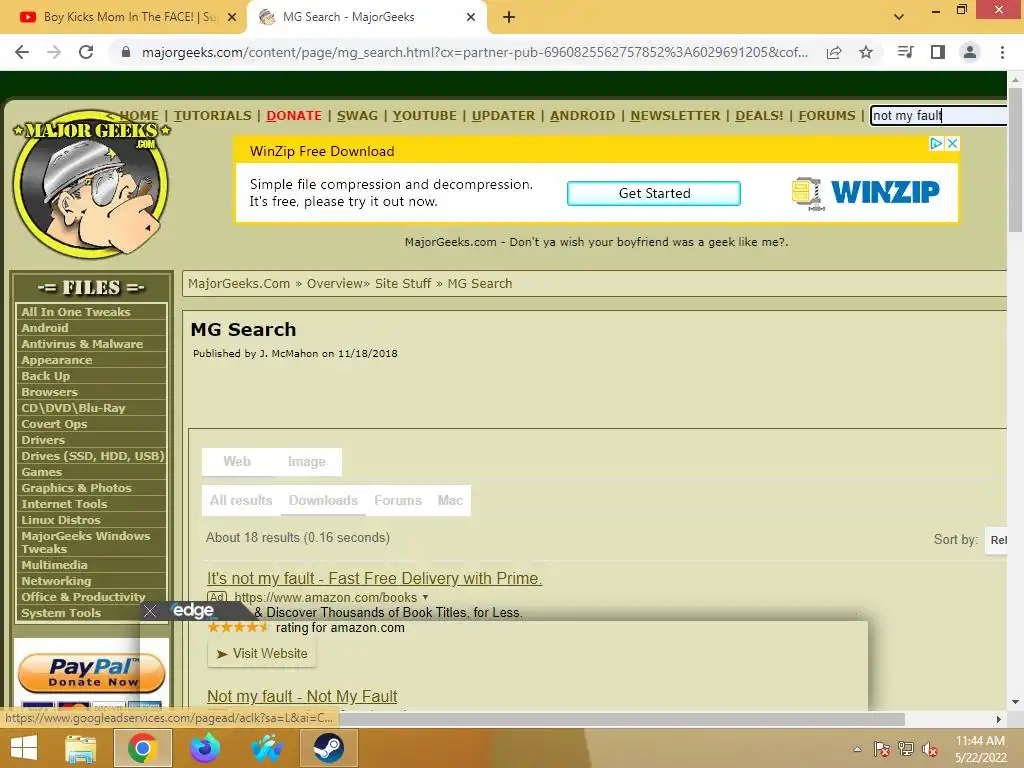Click the muted volume tray icon

(x=930, y=749)
